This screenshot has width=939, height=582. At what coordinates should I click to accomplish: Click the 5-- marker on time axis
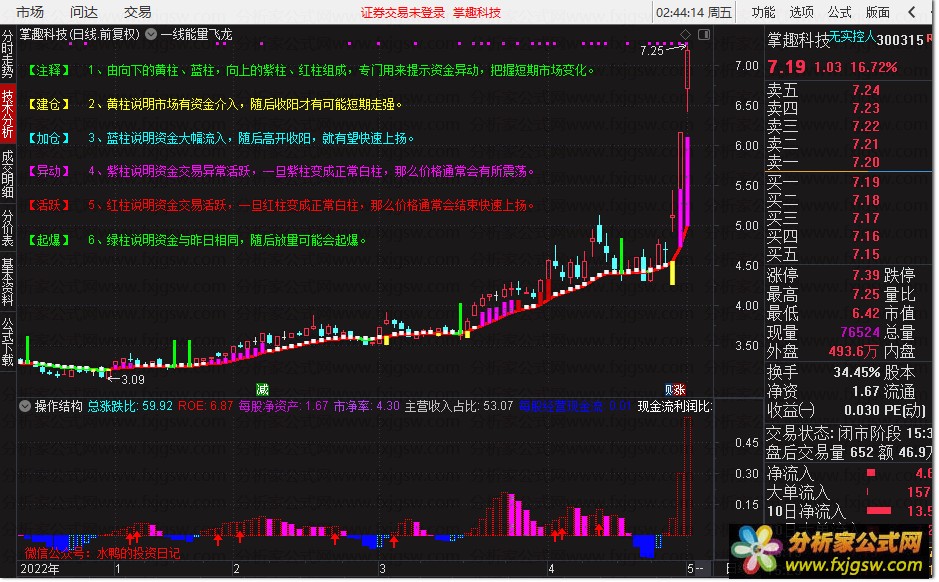695,569
